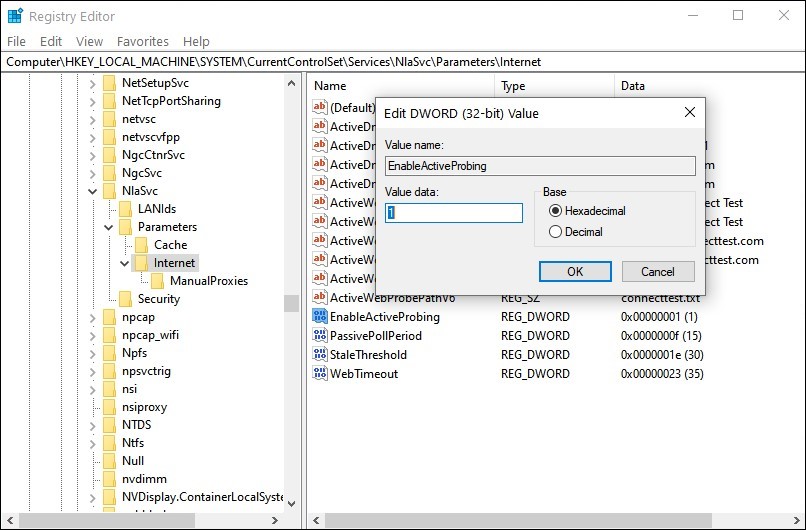Click the EnableActiveProbing DWORD value icon

click(320, 317)
